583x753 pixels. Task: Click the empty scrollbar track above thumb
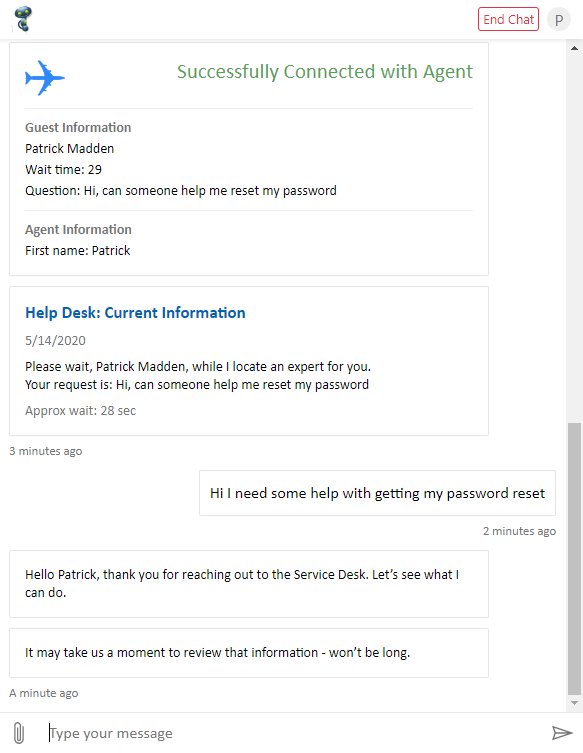coord(574,238)
